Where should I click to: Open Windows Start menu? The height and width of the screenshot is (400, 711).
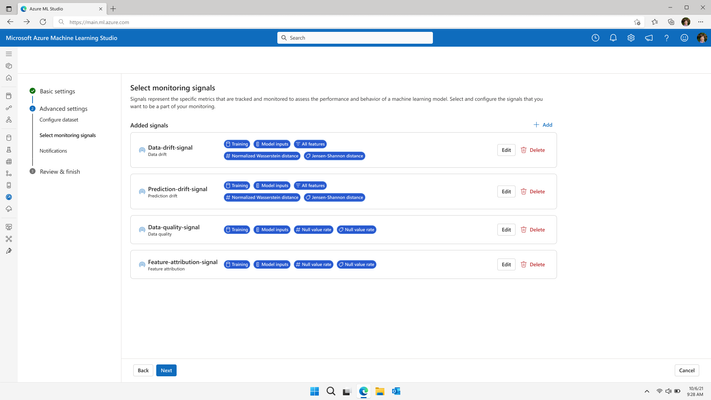tap(314, 391)
